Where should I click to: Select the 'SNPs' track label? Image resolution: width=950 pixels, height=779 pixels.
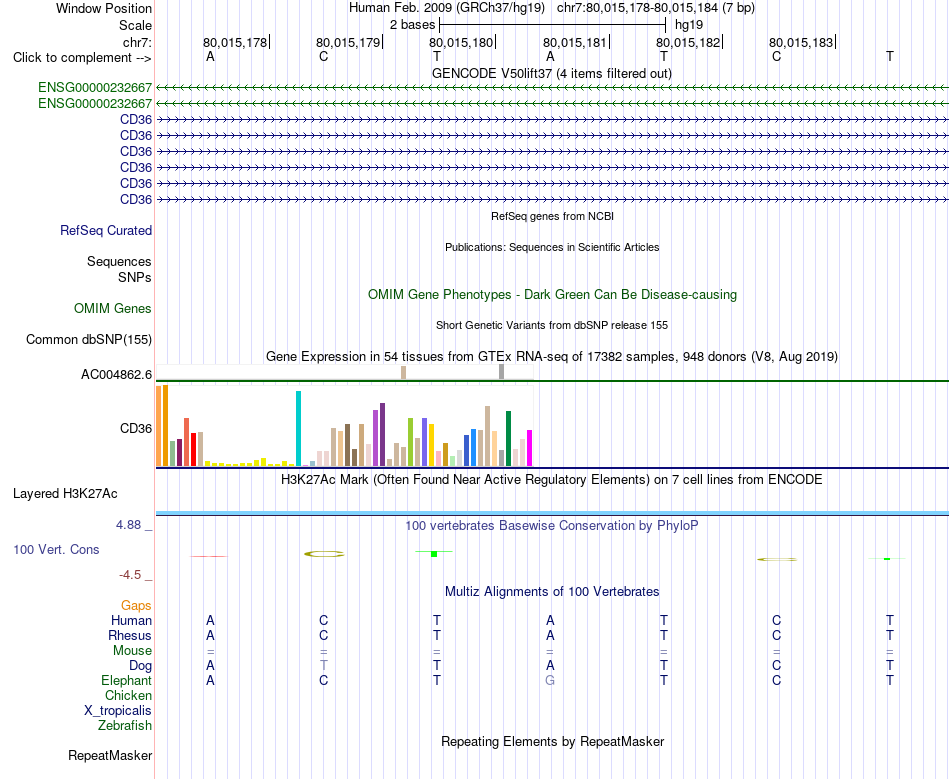[135, 277]
